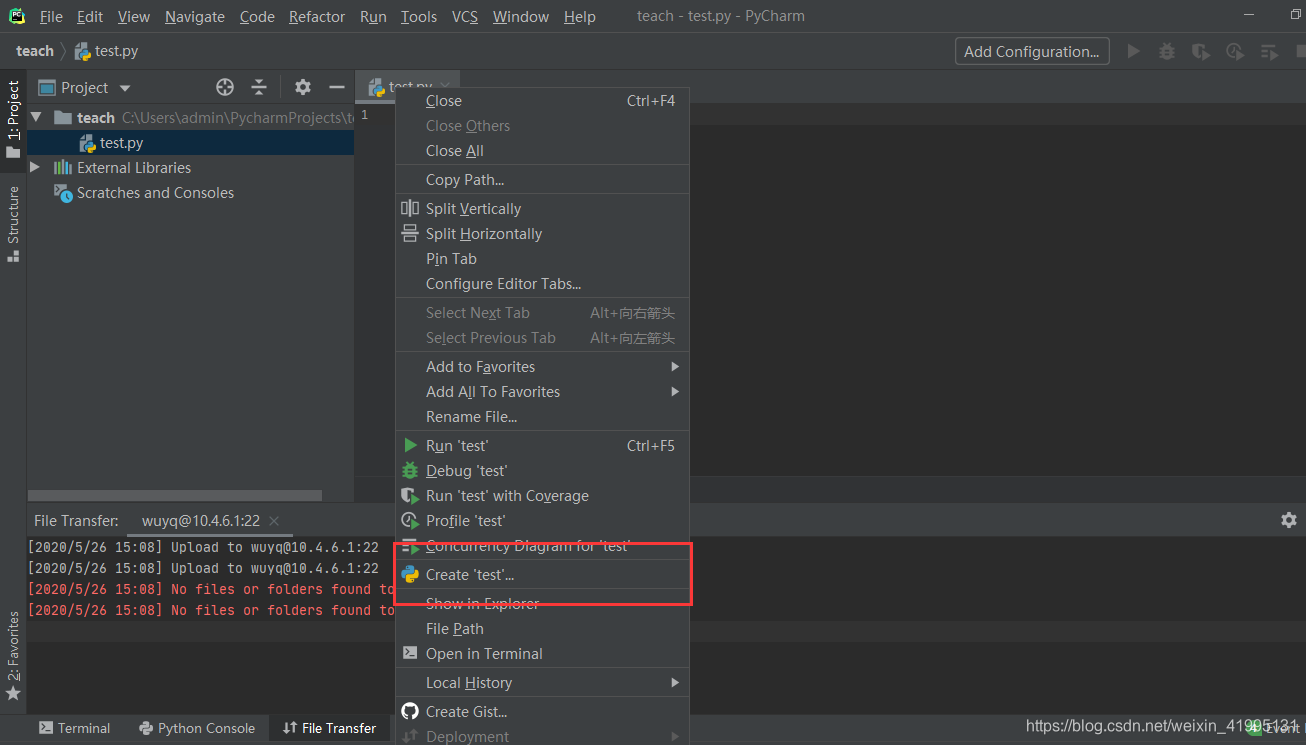
Task: Open the Code menu
Action: click(x=257, y=16)
